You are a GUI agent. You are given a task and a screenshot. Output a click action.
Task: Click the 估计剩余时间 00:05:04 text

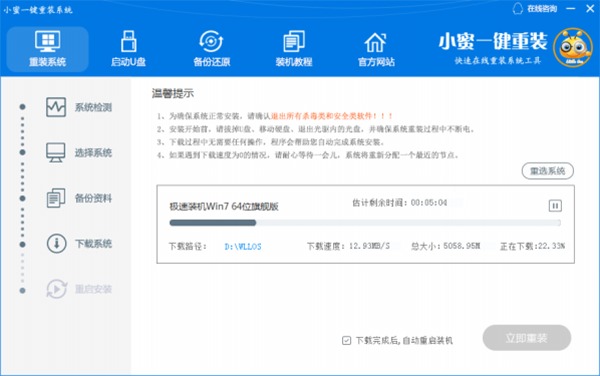tap(399, 203)
